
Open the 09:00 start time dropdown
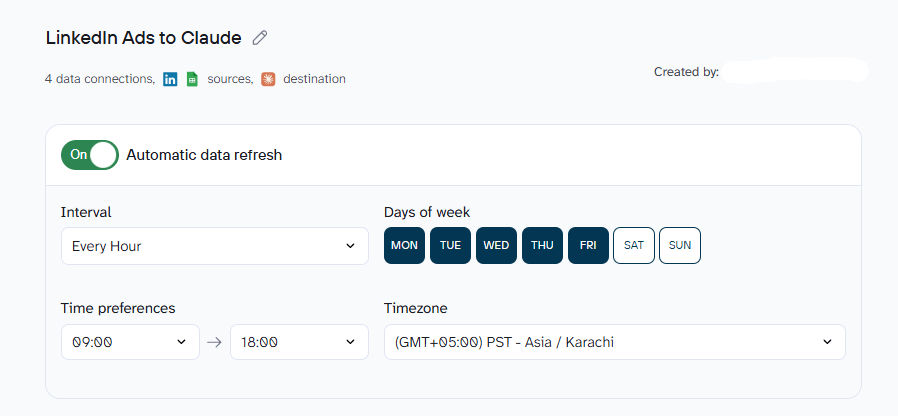pyautogui.click(x=131, y=342)
